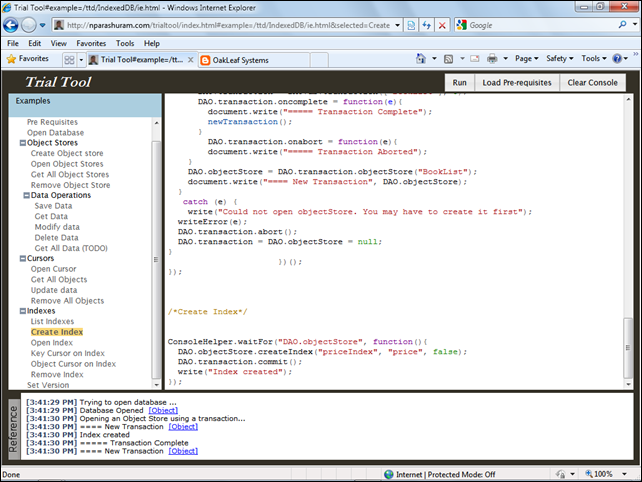This screenshot has width=642, height=482.
Task: Open the tab list dropdown arrow
Action: pos(81,60)
